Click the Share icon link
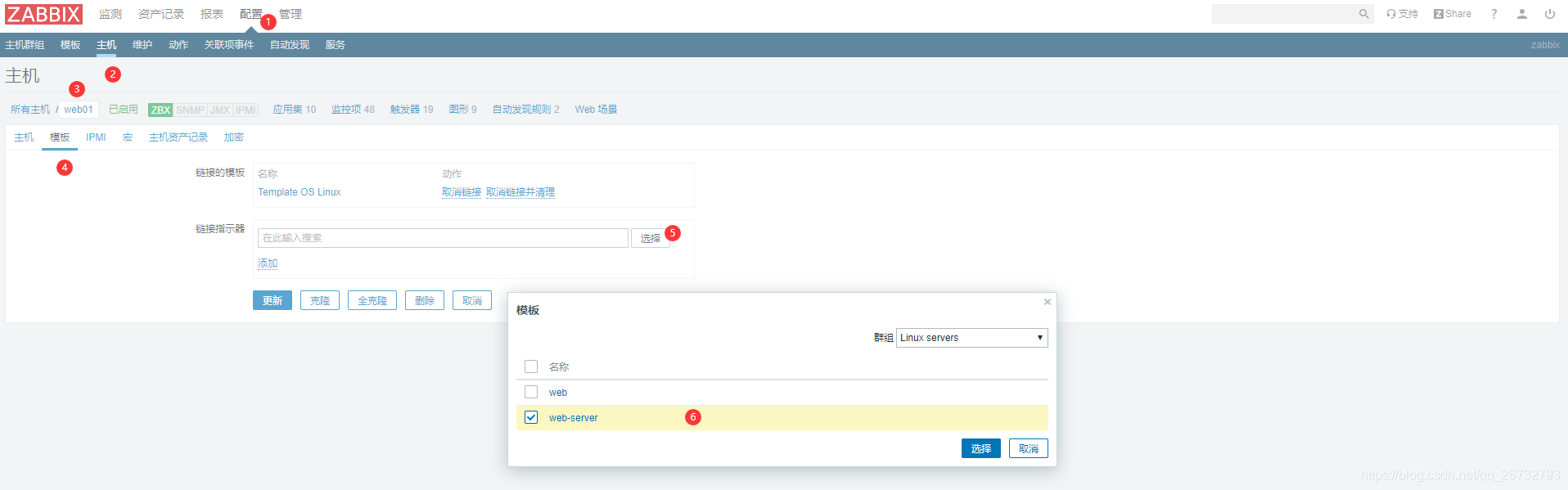 coord(1452,14)
